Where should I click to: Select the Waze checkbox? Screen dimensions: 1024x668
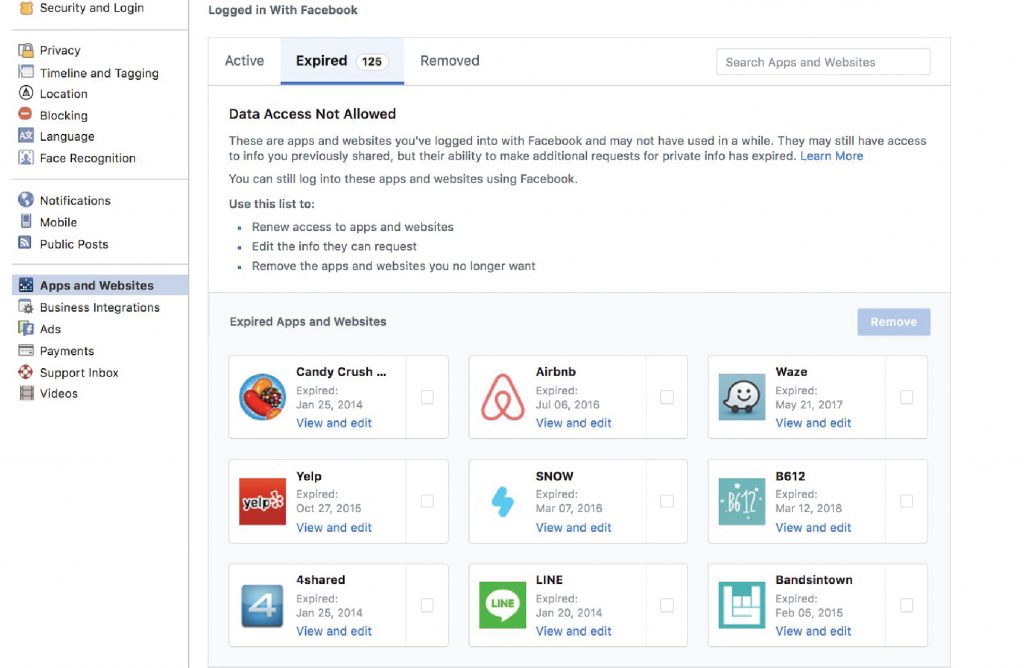click(x=906, y=396)
